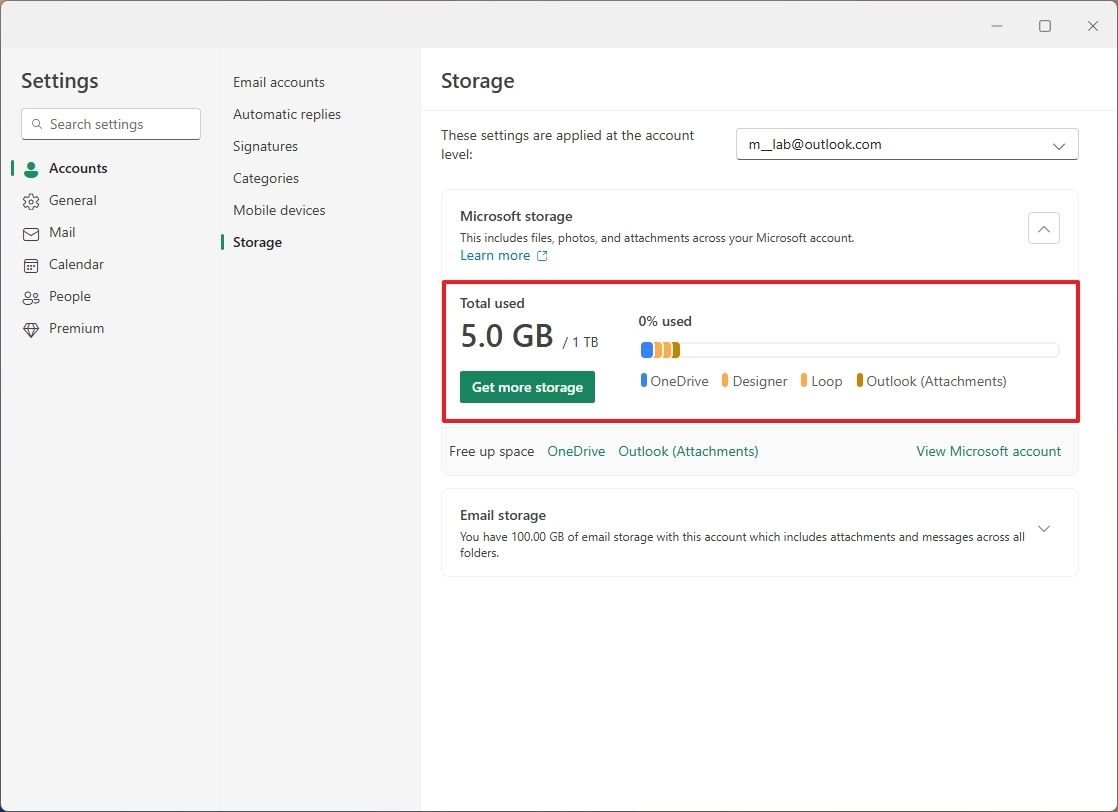Open the Accounts section in Settings
Screen dimensions: 1118x812
click(x=78, y=168)
